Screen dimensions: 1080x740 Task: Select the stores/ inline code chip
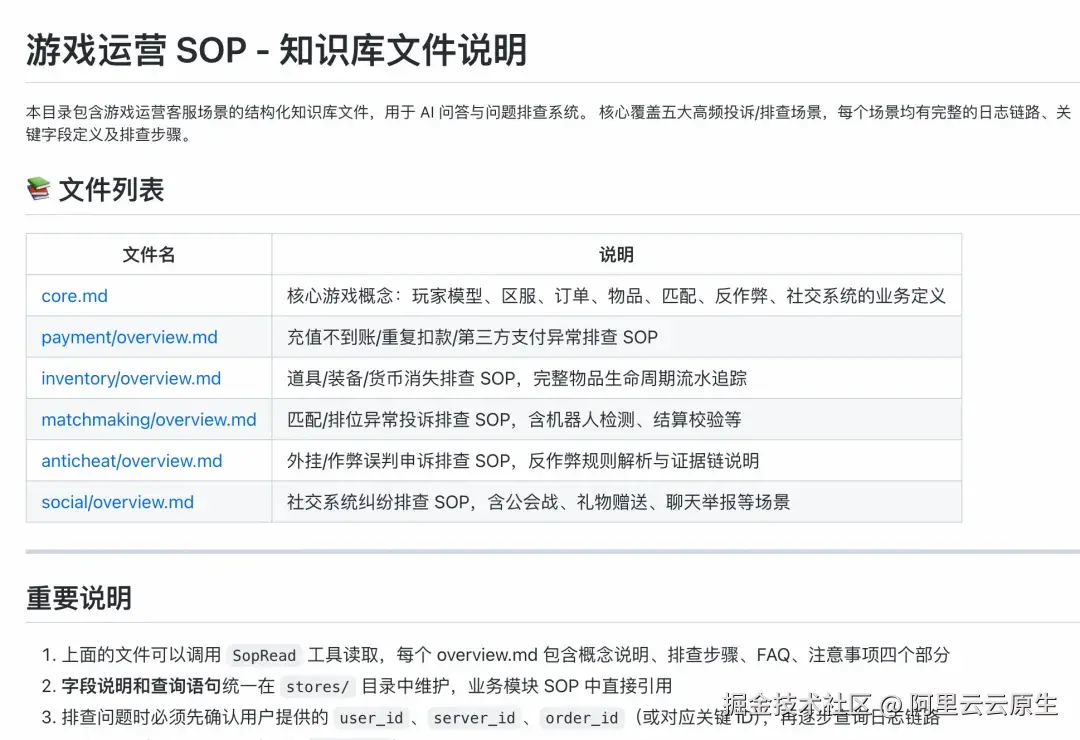tap(317, 686)
